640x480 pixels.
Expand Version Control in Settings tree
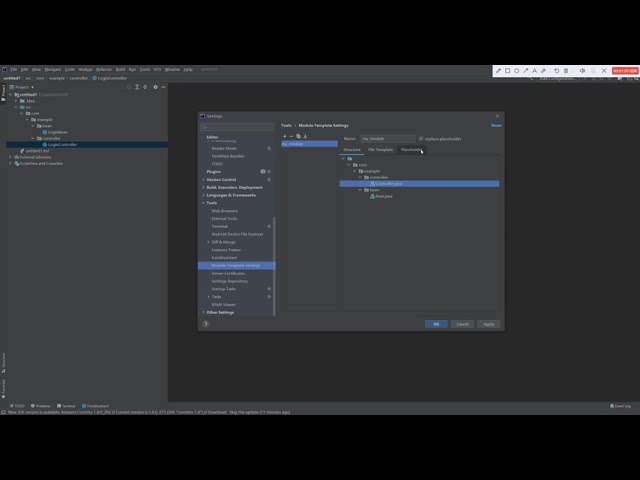[203, 180]
